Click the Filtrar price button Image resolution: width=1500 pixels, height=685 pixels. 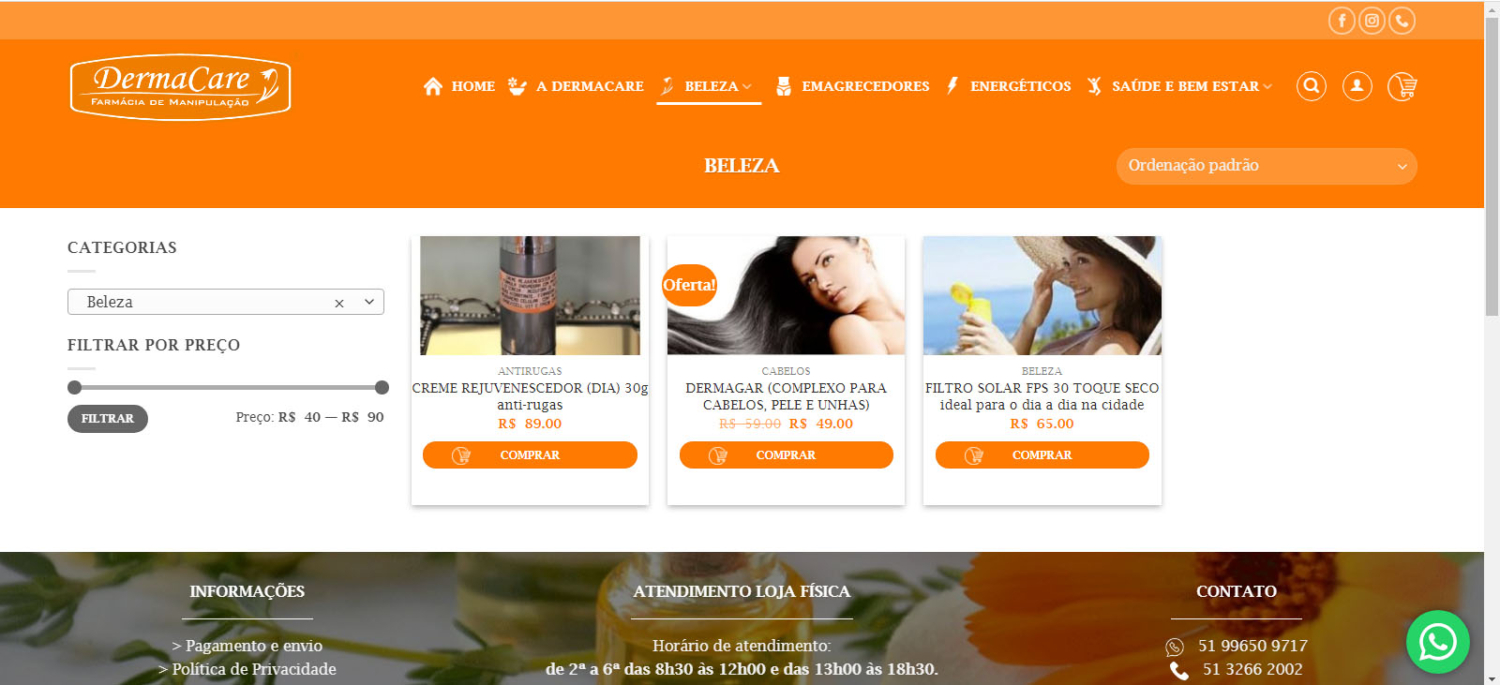107,419
